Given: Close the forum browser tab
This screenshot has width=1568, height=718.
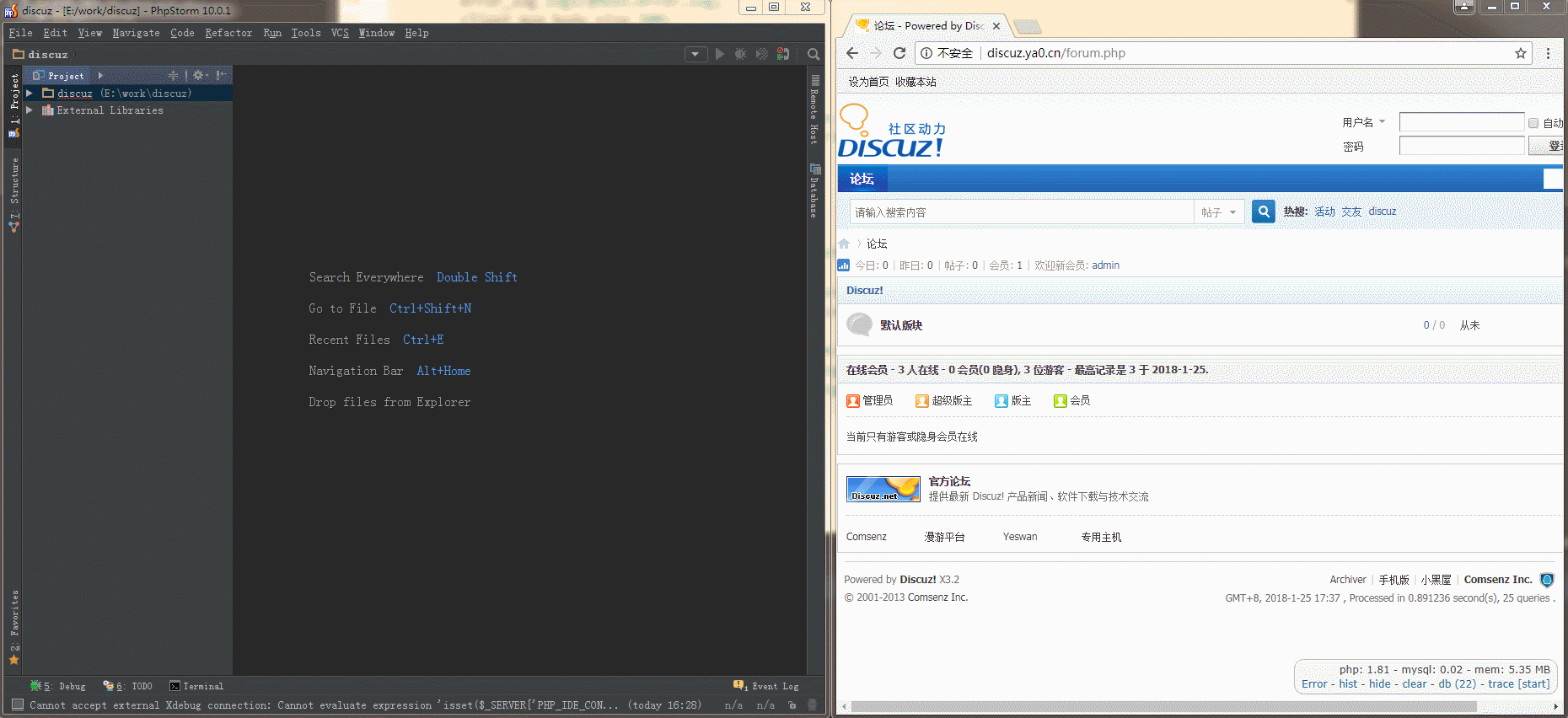Looking at the screenshot, I should click(996, 26).
